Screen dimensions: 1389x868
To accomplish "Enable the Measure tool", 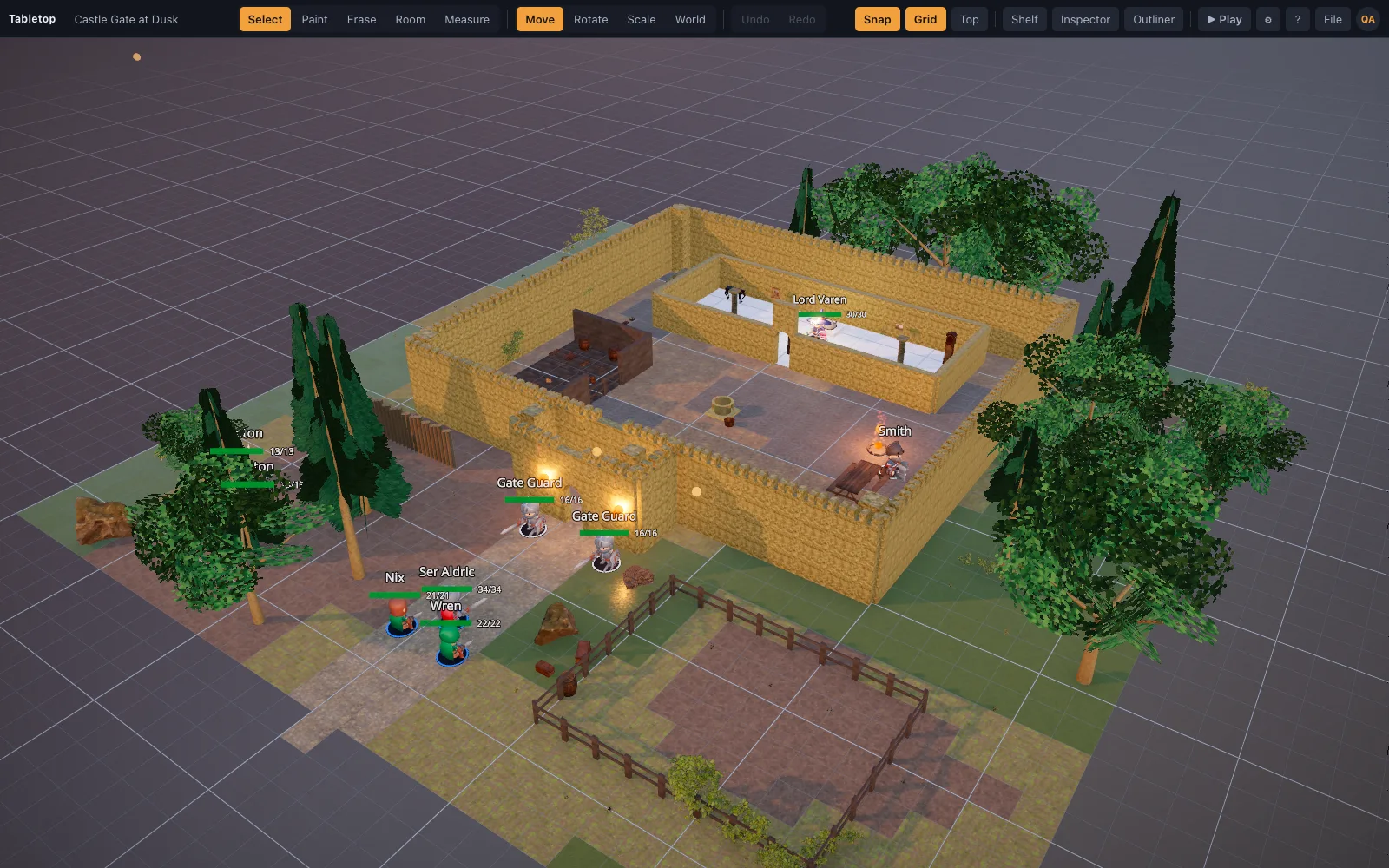I will coord(467,19).
